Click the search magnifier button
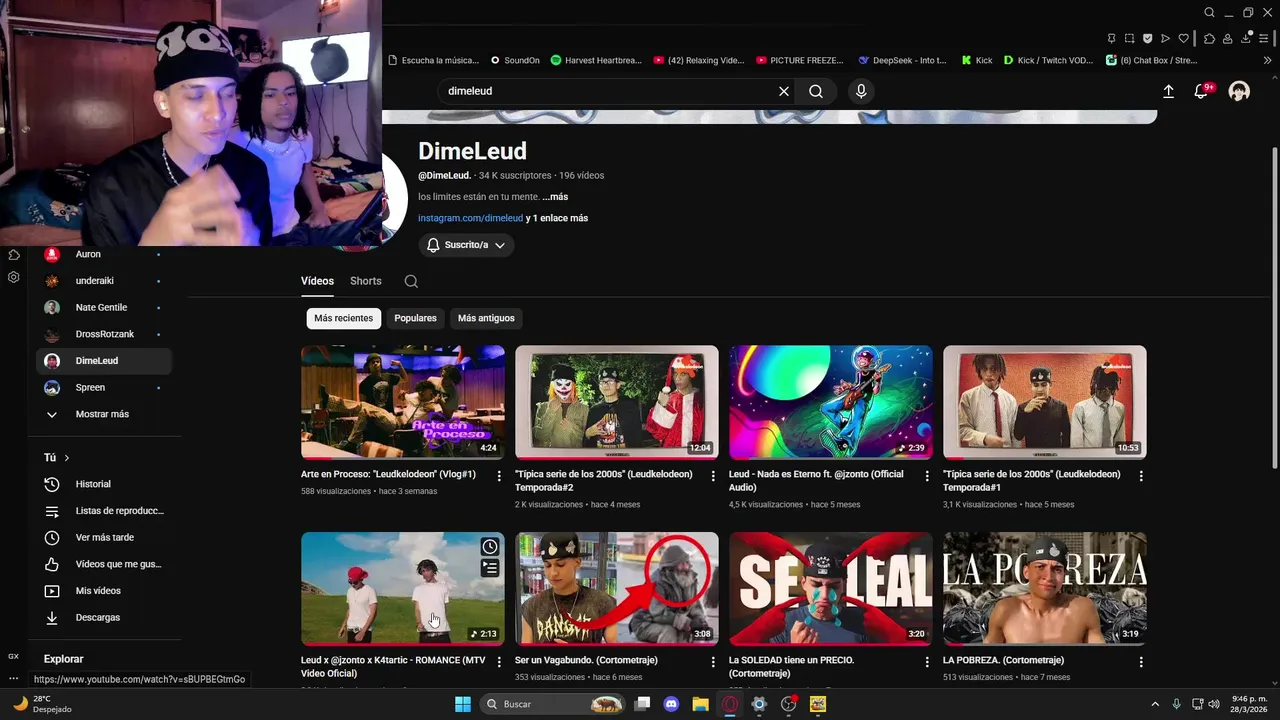The width and height of the screenshot is (1280, 720). coord(816,91)
